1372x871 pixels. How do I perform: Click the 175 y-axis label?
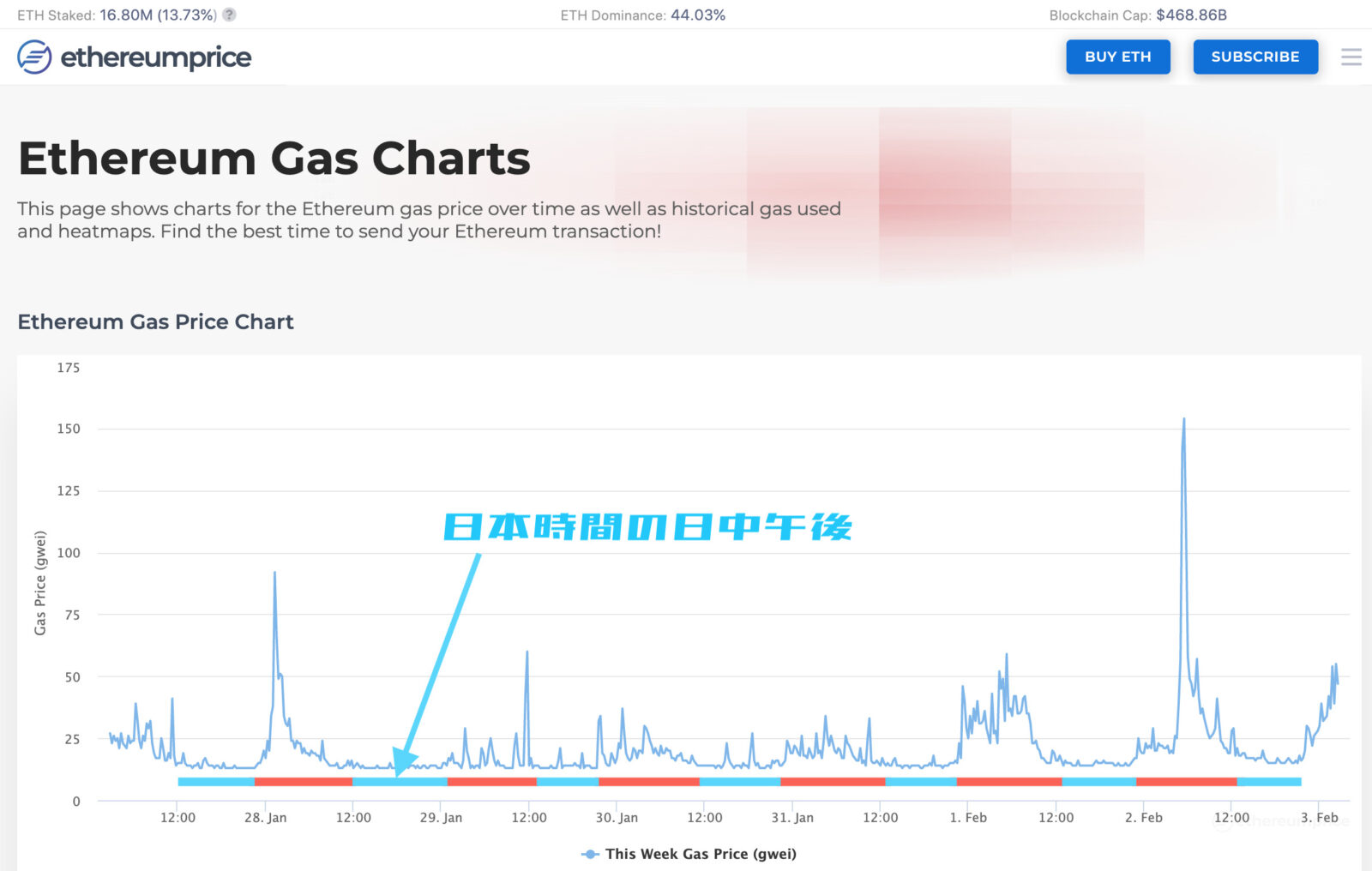69,368
